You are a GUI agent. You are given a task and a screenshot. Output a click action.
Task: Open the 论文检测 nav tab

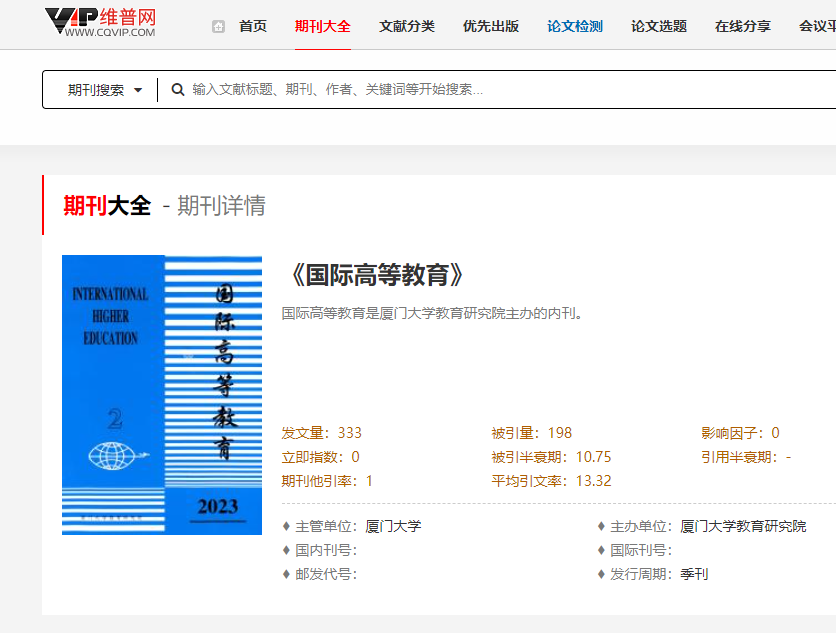click(x=575, y=26)
